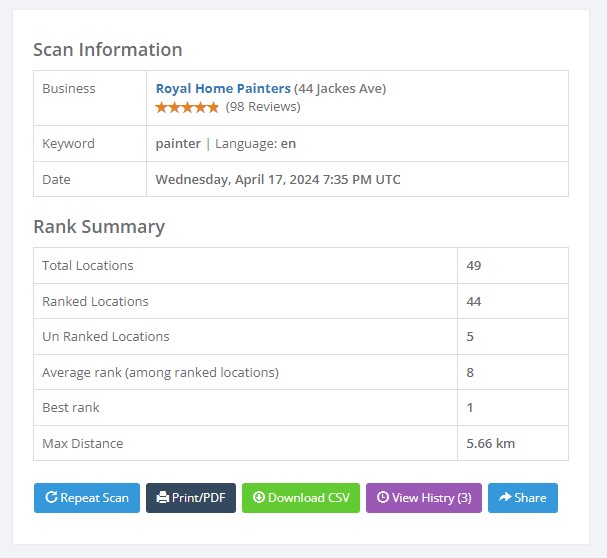Click the clock icon on View History
The image size is (607, 558).
[x=382, y=498]
